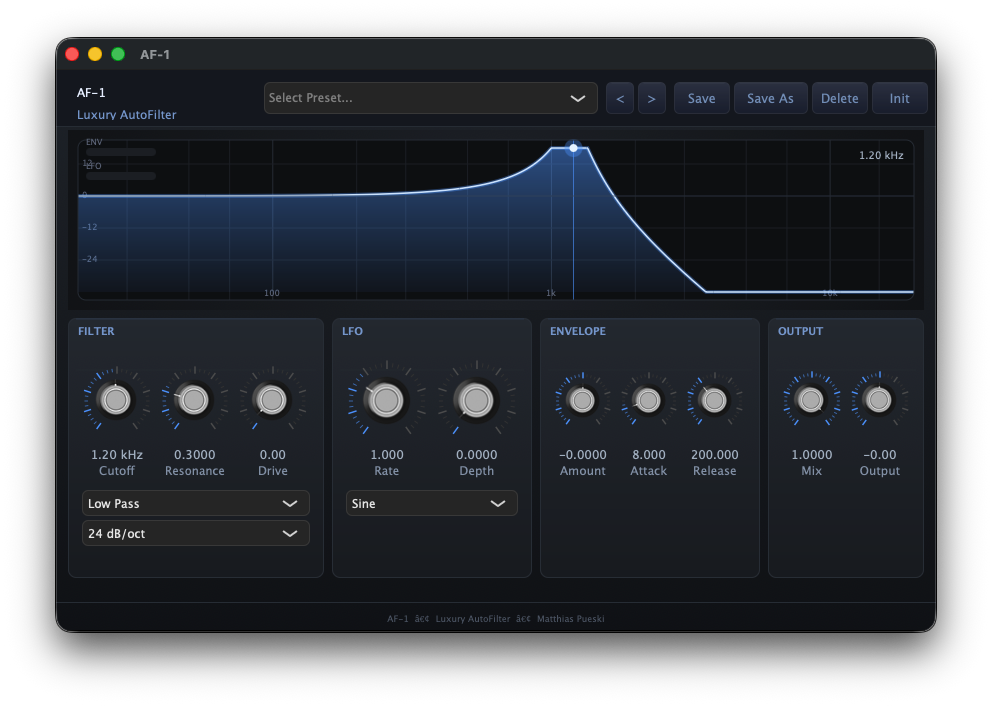Close the AF-1 window with red button

click(x=72, y=54)
